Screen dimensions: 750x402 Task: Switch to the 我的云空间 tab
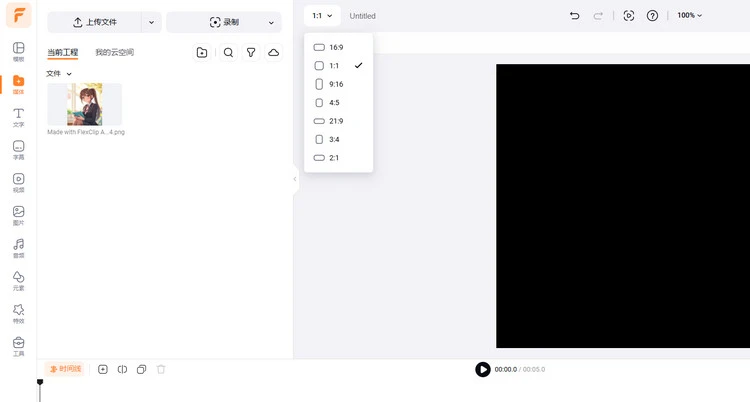[x=114, y=52]
